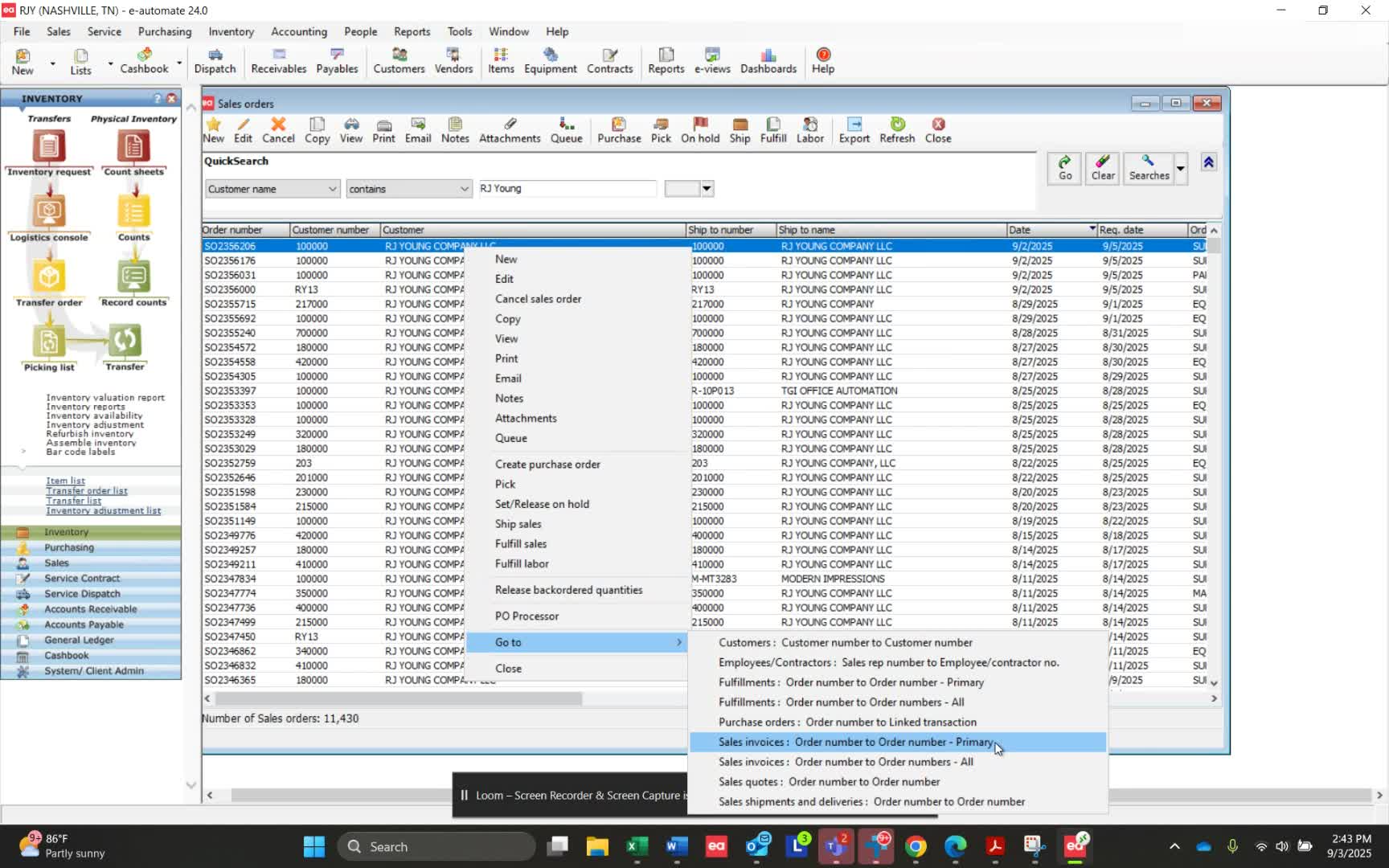Open the Contracts icon
Viewport: 1389px width, 868px height.
coord(610,61)
